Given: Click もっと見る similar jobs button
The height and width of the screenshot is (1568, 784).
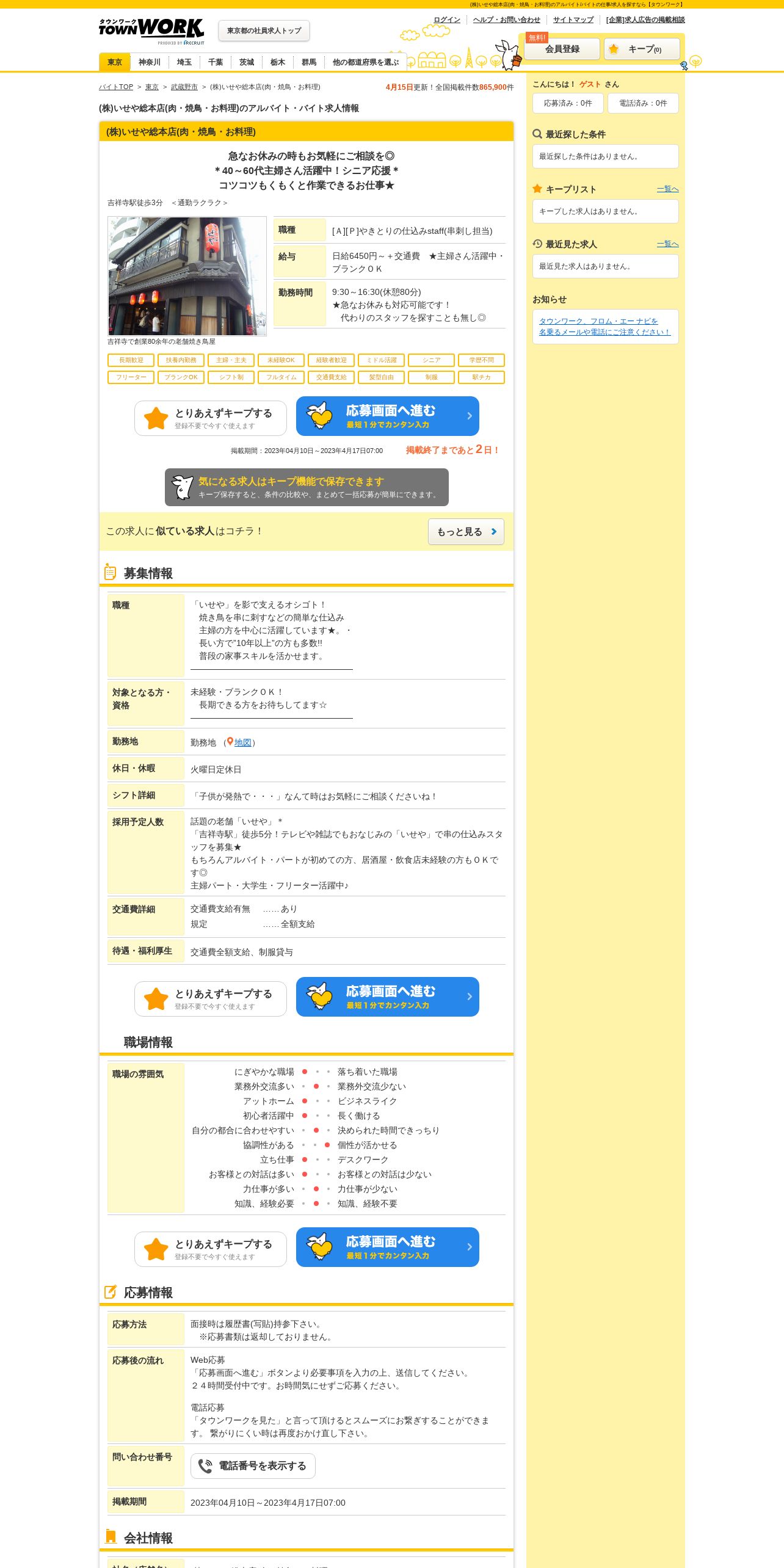Looking at the screenshot, I should coord(466,532).
